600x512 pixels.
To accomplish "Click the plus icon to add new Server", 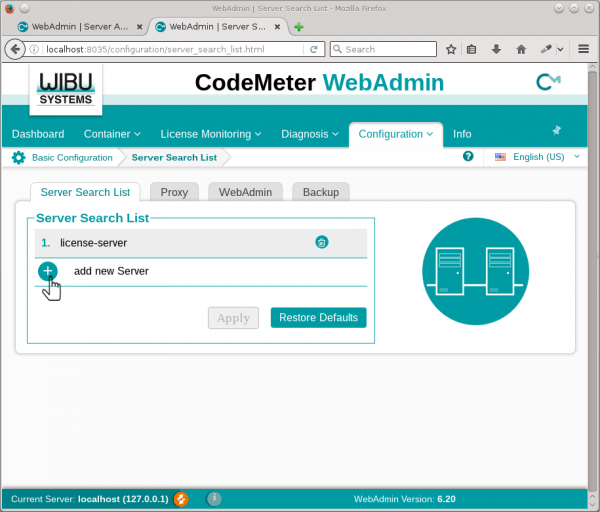I will (x=48, y=271).
